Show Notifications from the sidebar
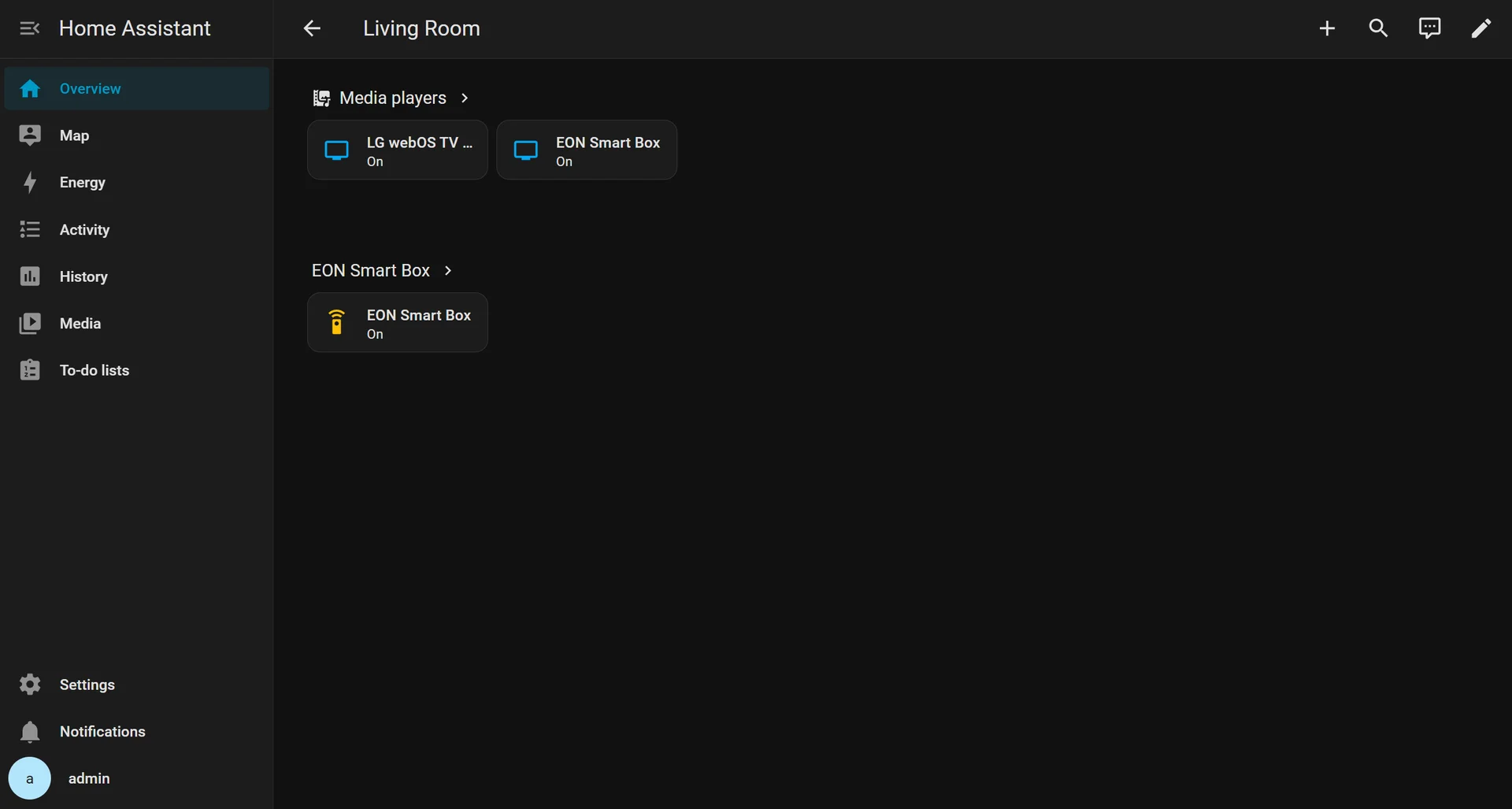 tap(137, 732)
